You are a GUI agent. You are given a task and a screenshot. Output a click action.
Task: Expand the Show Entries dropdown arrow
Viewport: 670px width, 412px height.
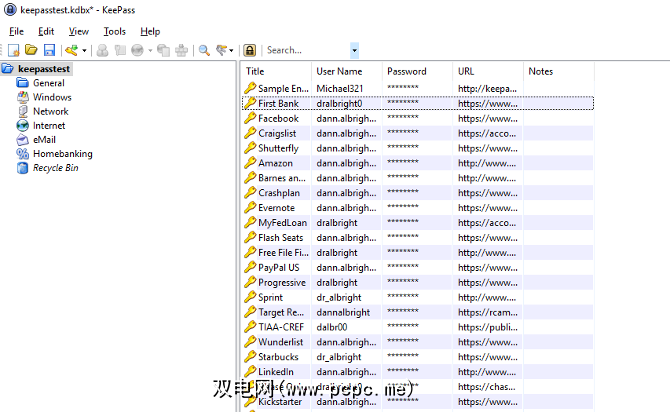[231, 51]
